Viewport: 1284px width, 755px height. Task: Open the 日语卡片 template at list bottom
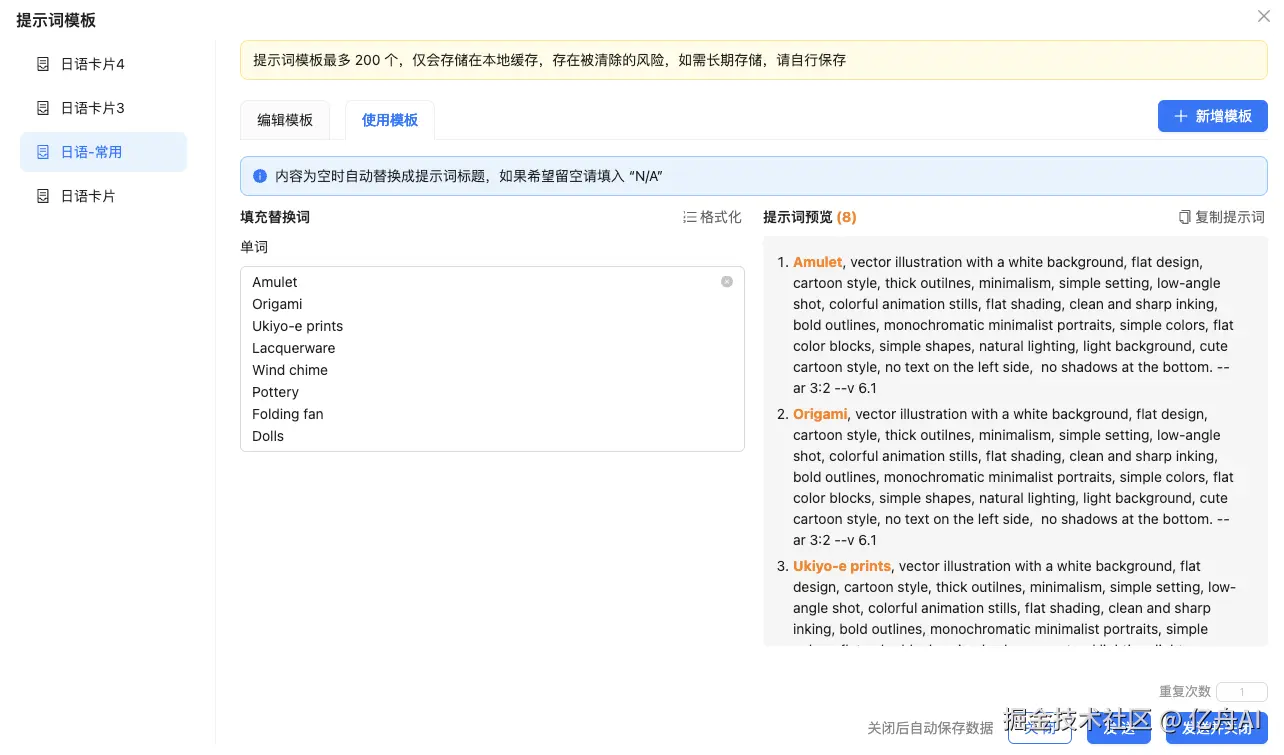tap(103, 196)
